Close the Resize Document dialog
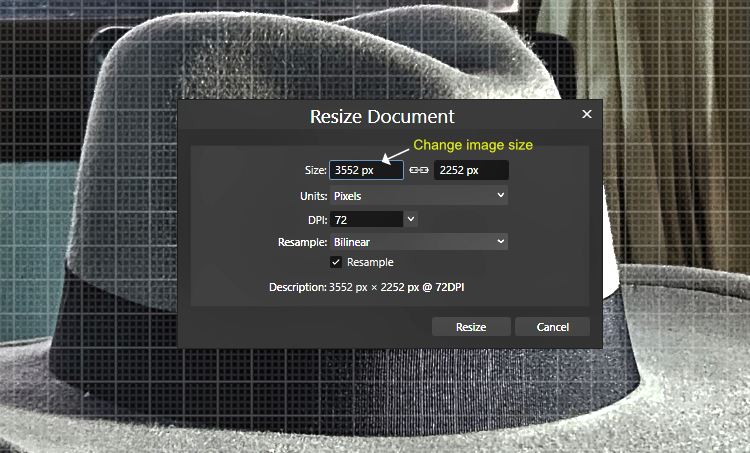Screen dimensions: 750x453 point(587,114)
